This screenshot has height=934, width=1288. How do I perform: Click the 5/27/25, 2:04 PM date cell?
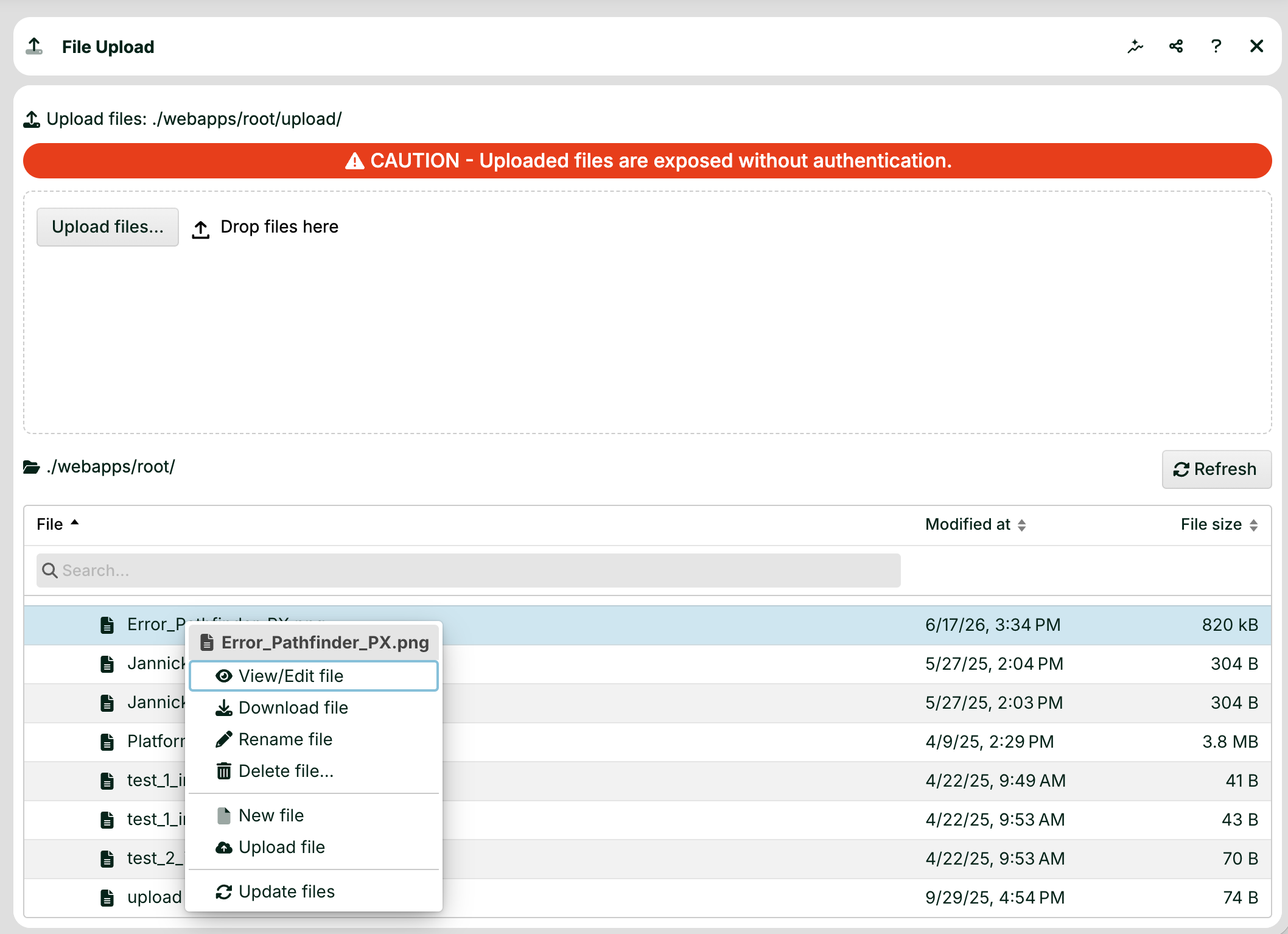point(995,664)
